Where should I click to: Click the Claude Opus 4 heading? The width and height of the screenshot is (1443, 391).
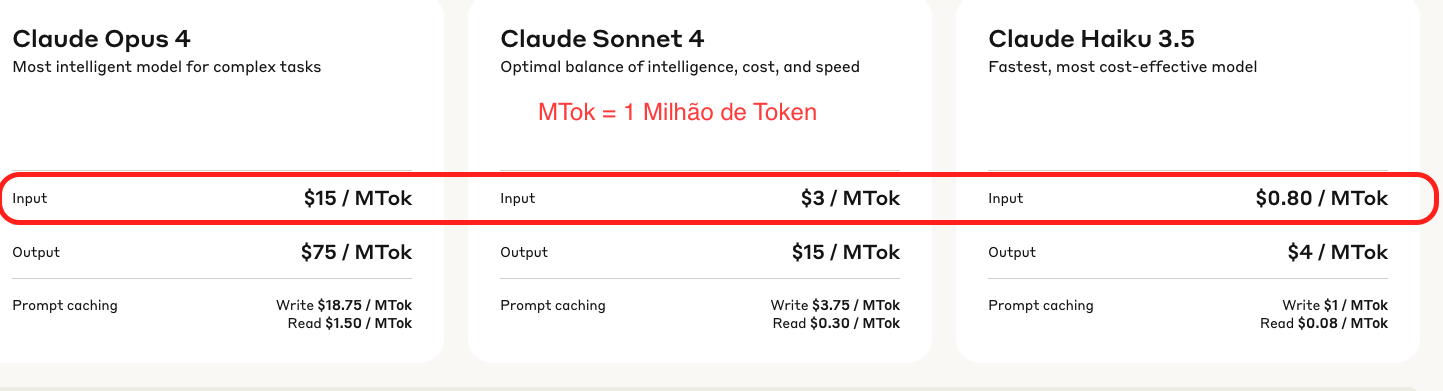coord(101,39)
